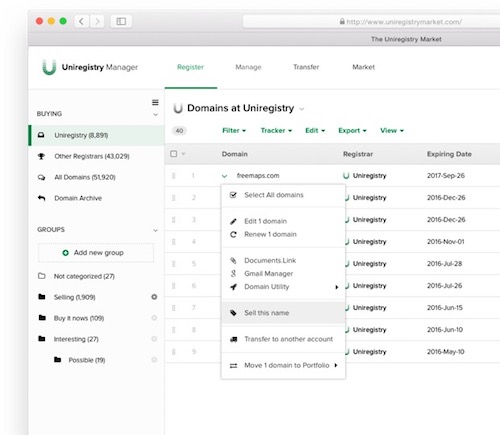
Task: Open Domain Archive in sidebar
Action: [x=96, y=198]
